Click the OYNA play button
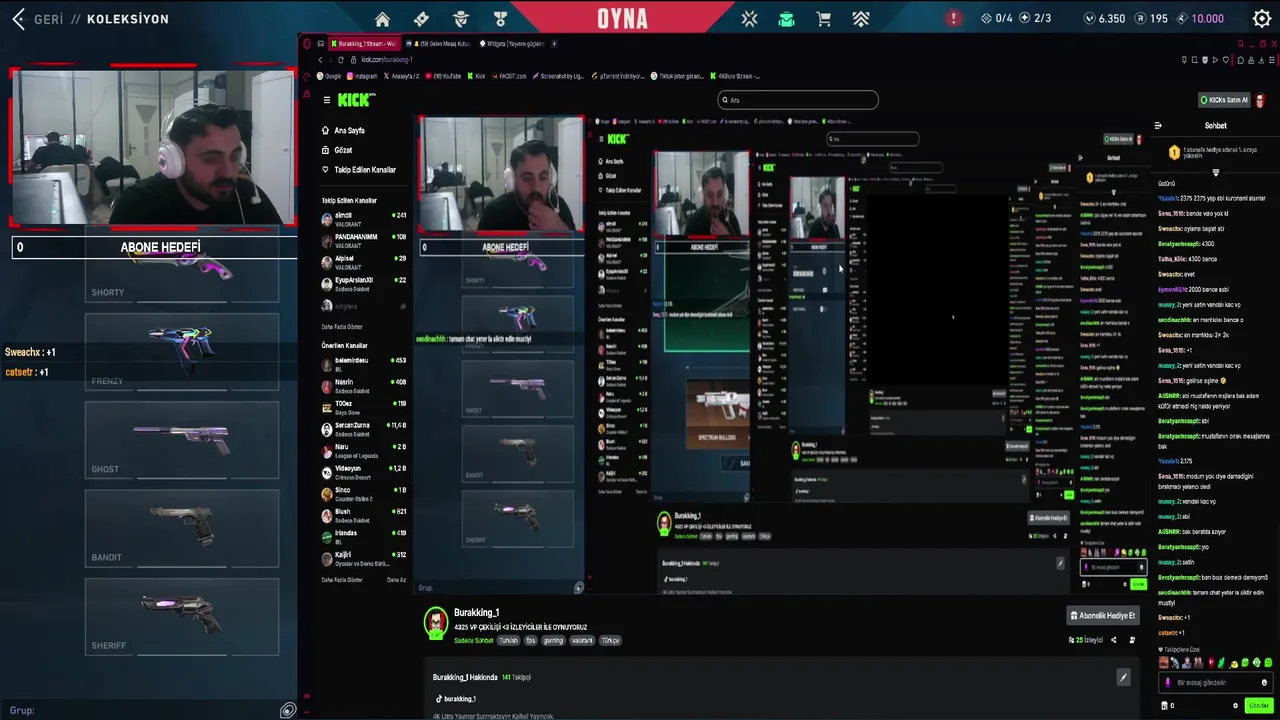Image resolution: width=1280 pixels, height=720 pixels. [622, 18]
